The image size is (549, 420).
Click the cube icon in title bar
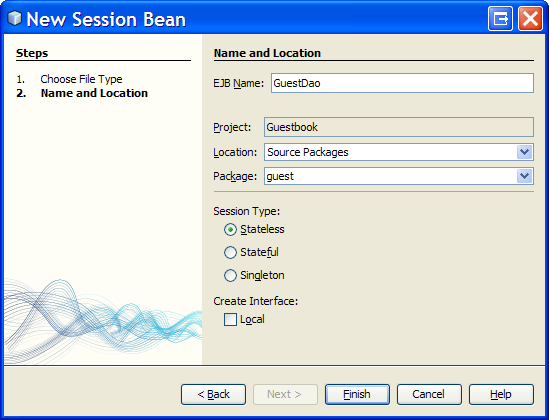coord(14,18)
